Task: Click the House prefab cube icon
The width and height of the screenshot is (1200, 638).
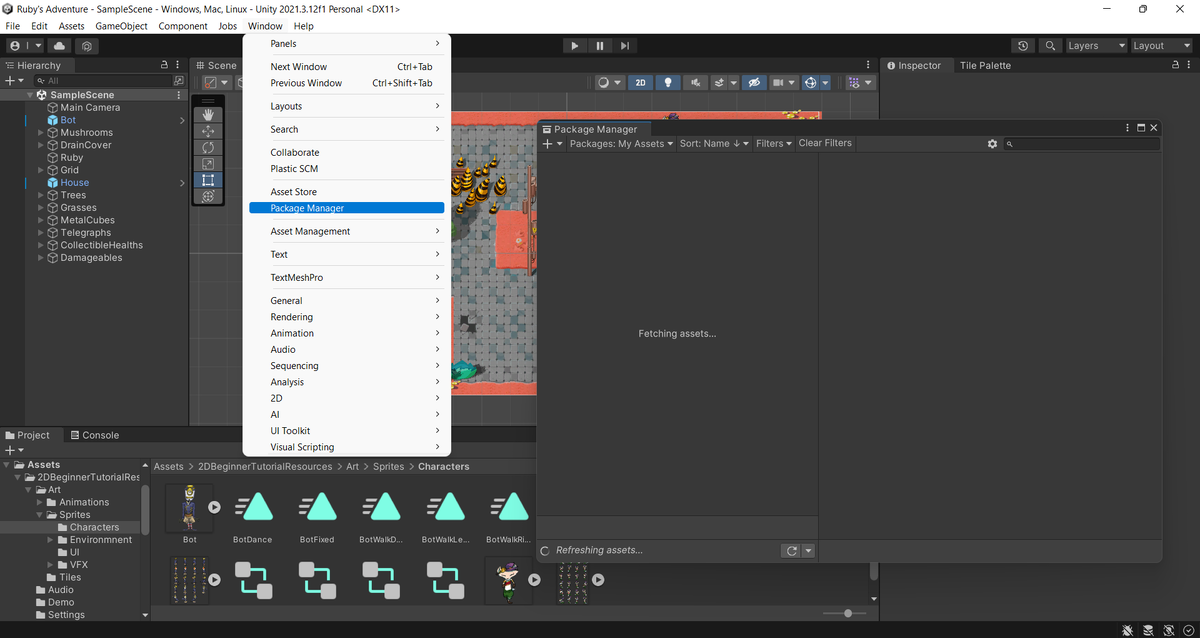Action: [53, 183]
